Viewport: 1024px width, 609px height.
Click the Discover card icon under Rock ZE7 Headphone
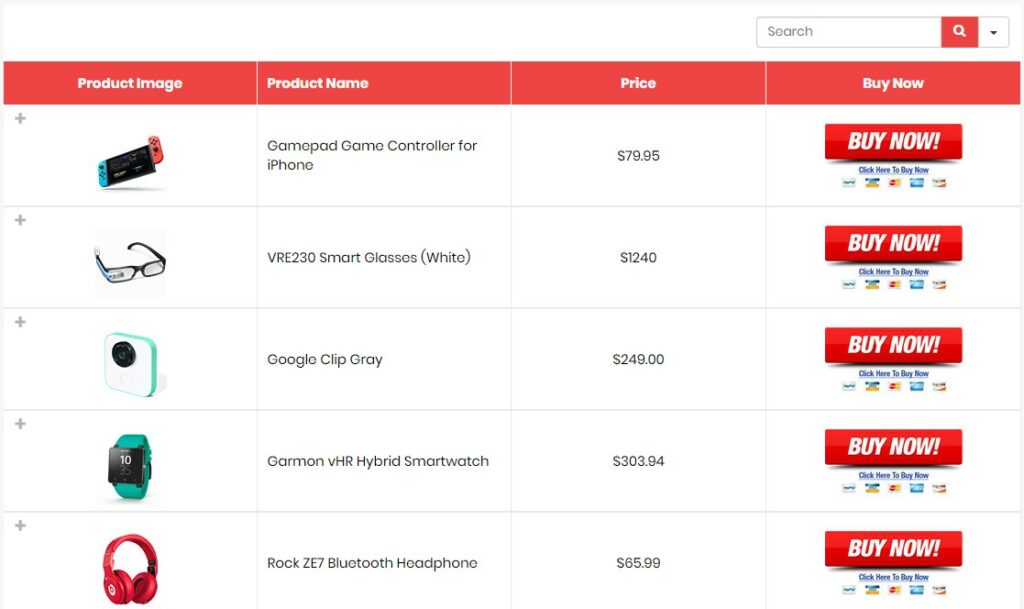(x=940, y=591)
